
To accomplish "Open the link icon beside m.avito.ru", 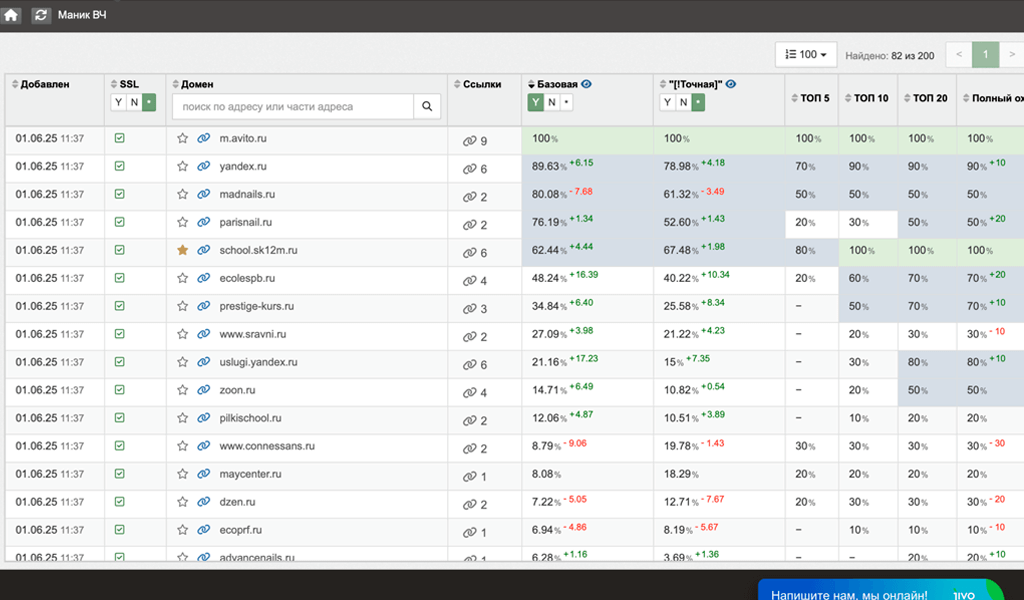I will tap(204, 139).
